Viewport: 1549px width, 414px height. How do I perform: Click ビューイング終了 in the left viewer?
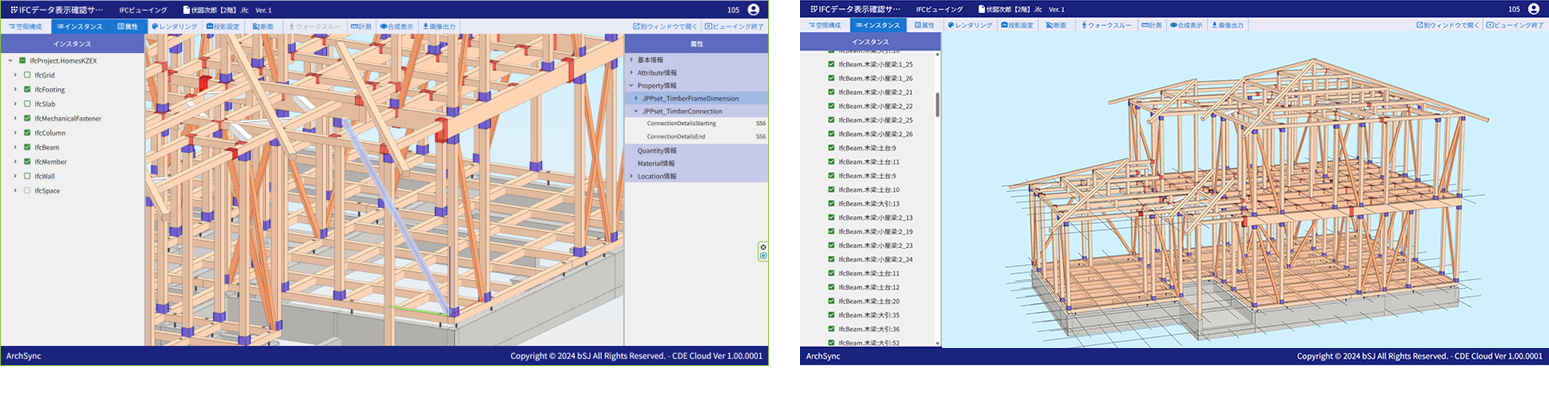click(735, 25)
